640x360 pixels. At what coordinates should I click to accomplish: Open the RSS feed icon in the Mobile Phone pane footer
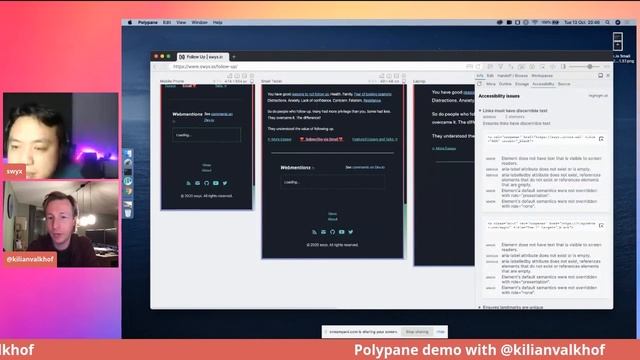click(189, 183)
